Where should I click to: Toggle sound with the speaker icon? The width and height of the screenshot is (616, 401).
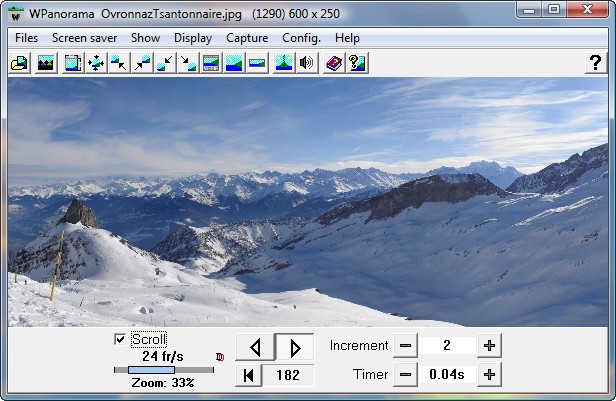(x=307, y=63)
